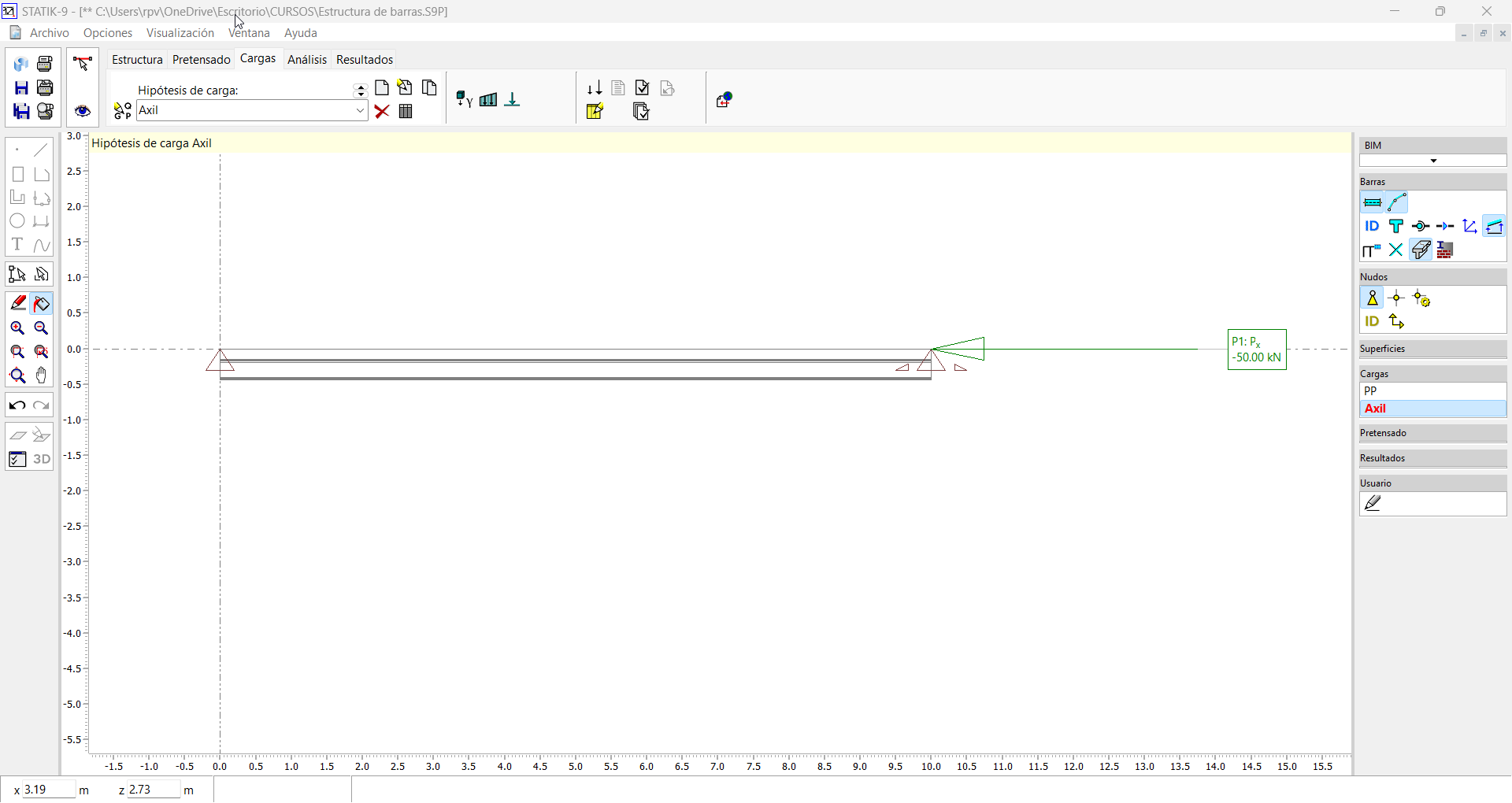
Task: Select the pan hand tool
Action: coord(42,376)
